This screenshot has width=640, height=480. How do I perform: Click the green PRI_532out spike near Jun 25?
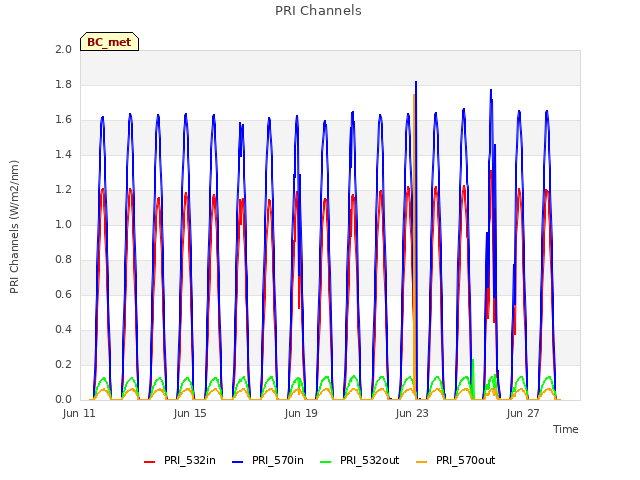(473, 378)
